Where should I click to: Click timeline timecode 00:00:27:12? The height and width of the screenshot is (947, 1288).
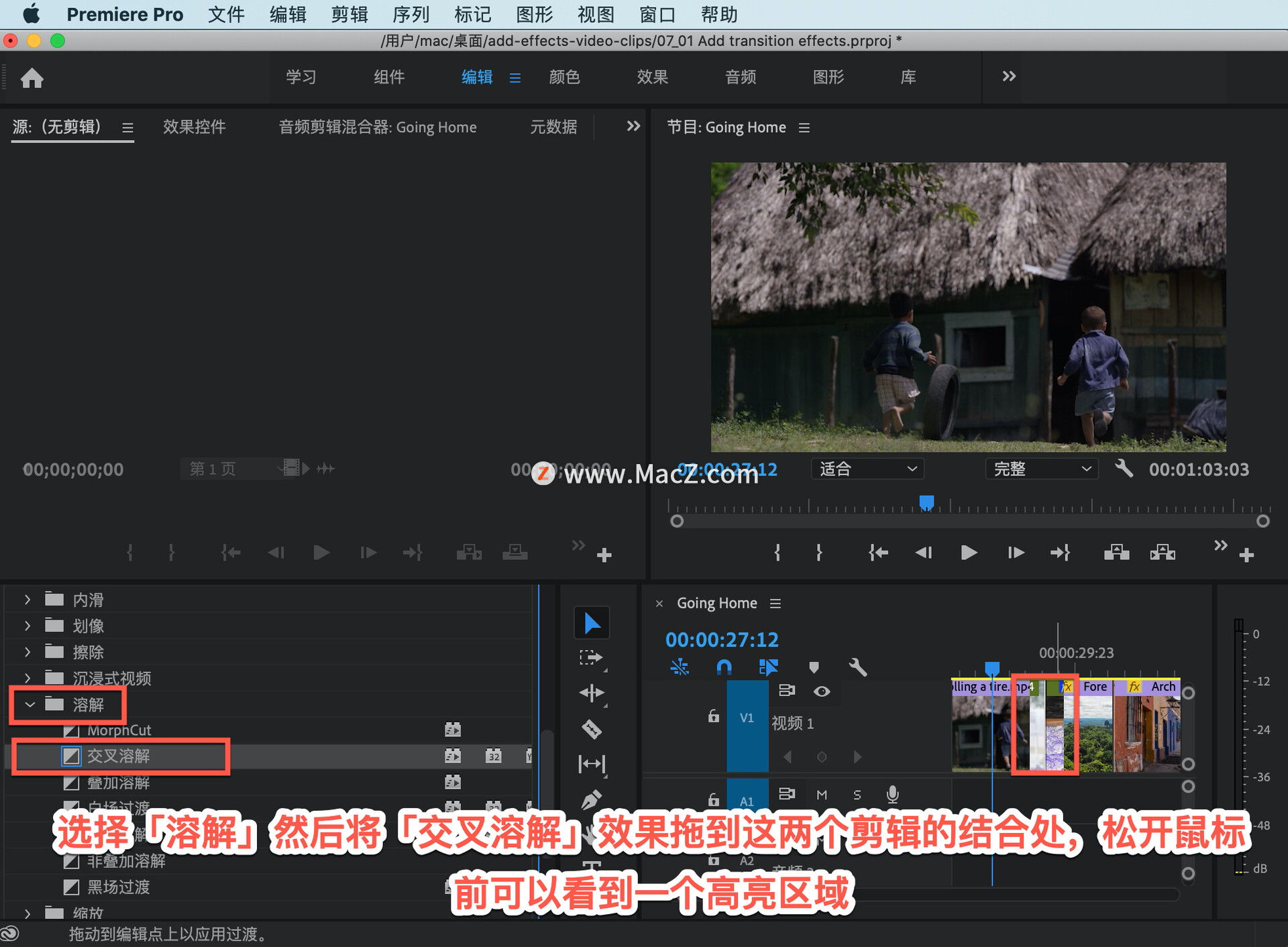722,640
